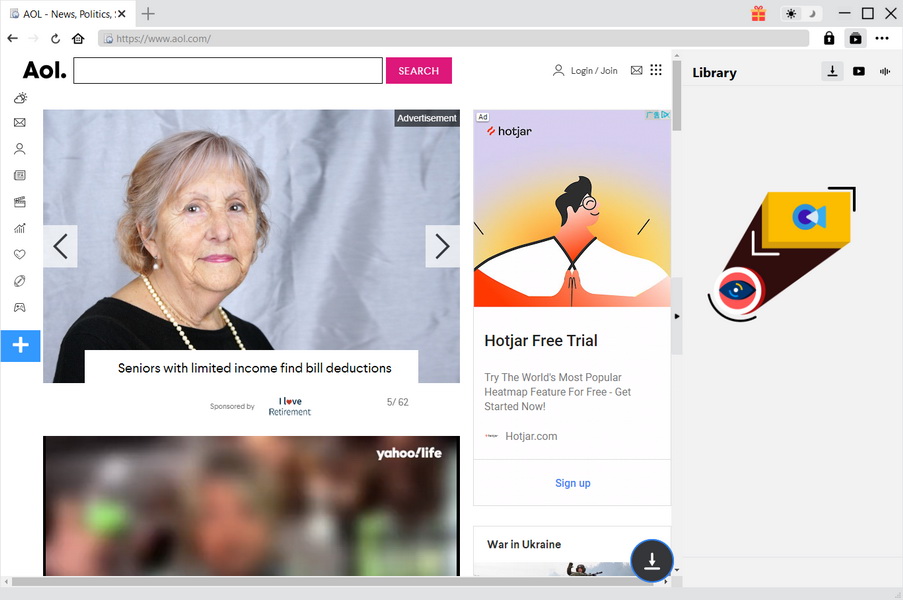Click the address bar with aol.com URL
The height and width of the screenshot is (600, 903).
[x=453, y=39]
